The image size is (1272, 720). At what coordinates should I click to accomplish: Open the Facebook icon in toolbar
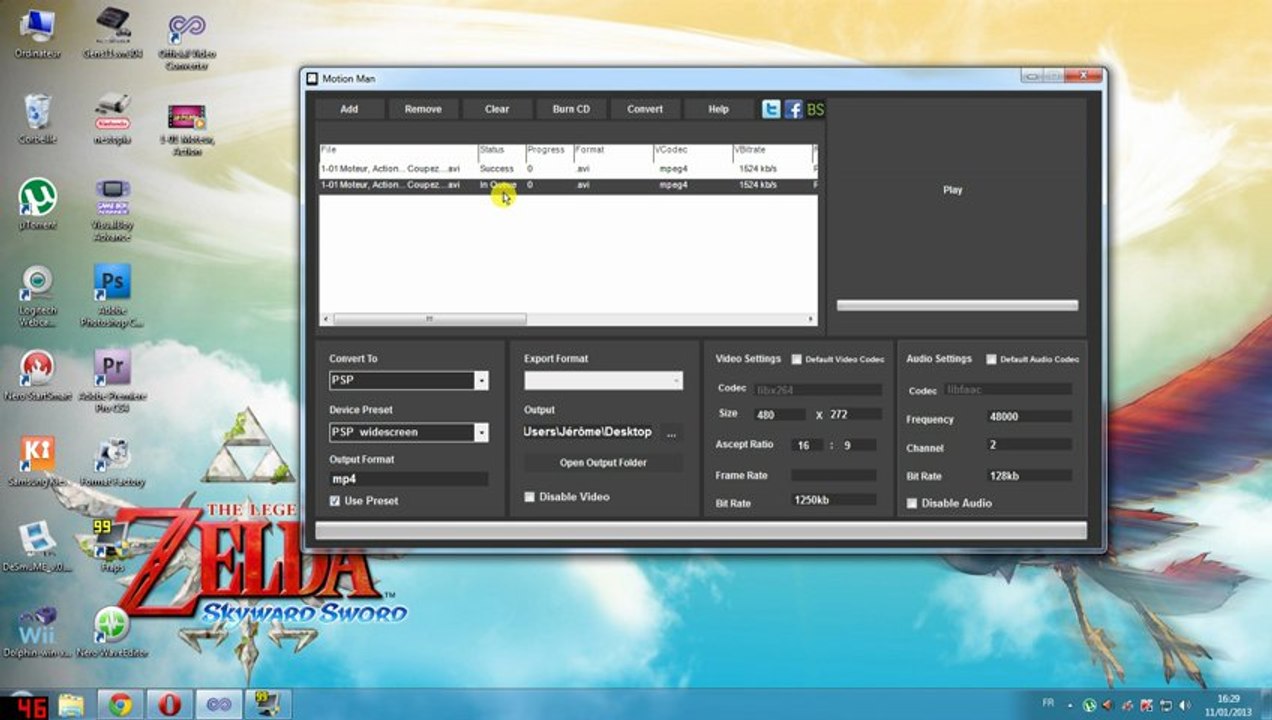point(793,109)
